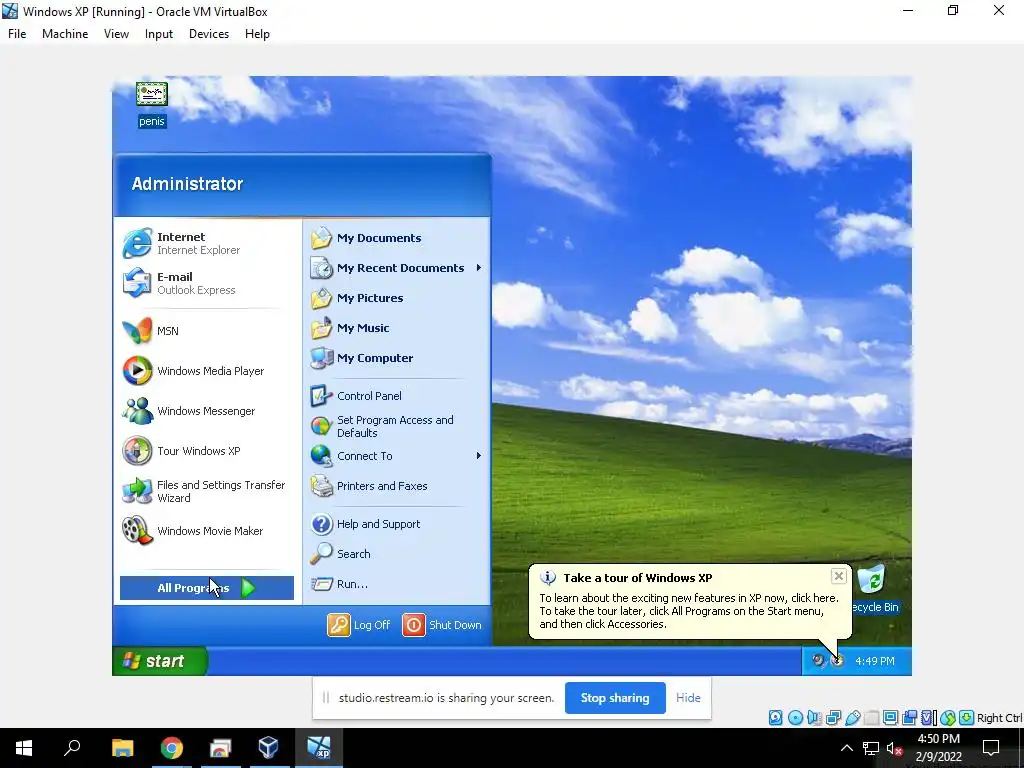Click VirtualBox hard disk status icon
The image size is (1024, 768).
click(x=775, y=718)
